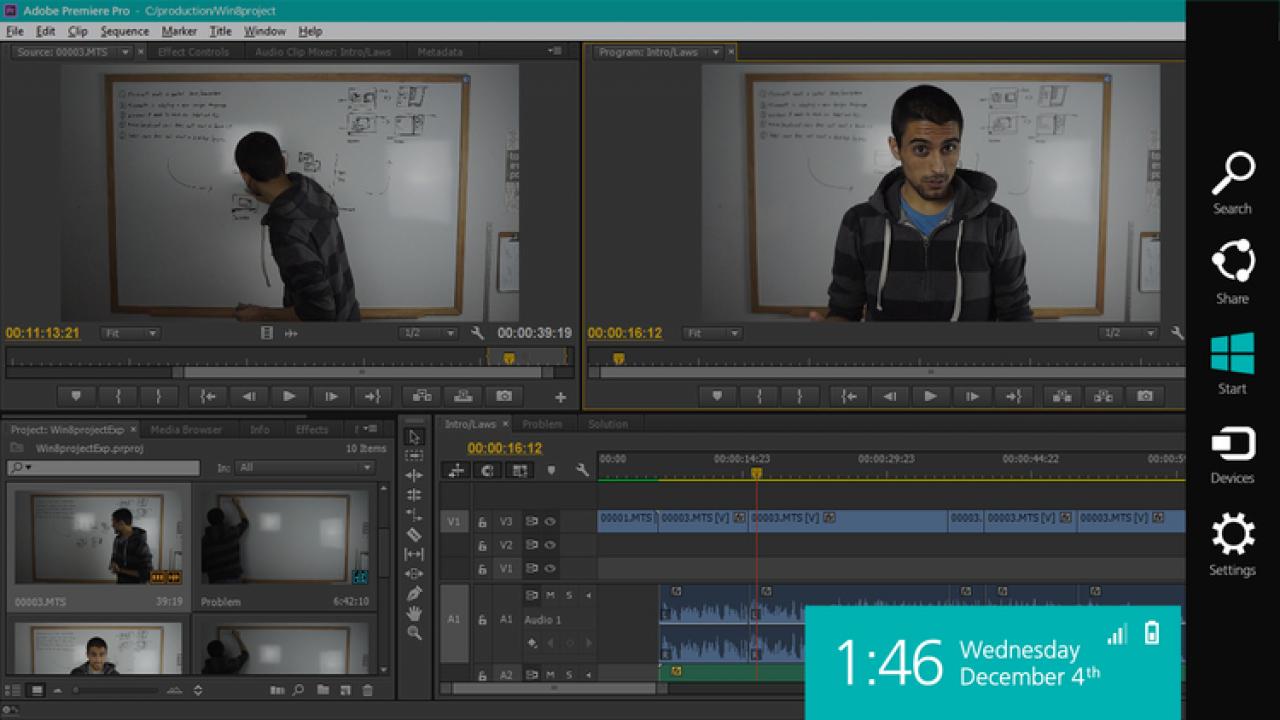Open Source monitor Fit zoom dropdown
The height and width of the screenshot is (720, 1280).
(x=129, y=333)
